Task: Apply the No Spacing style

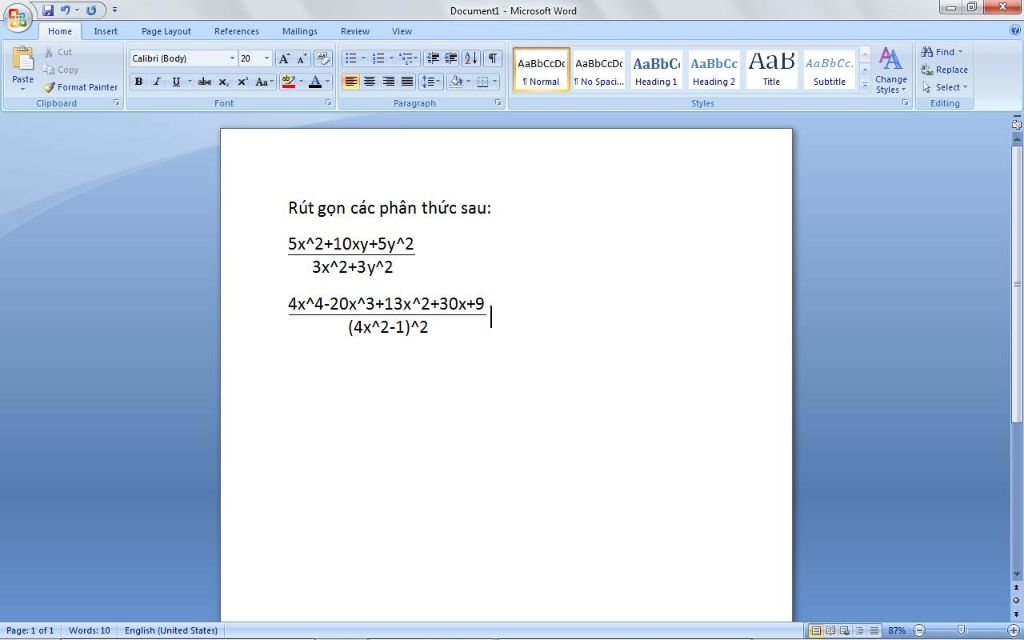Action: (598, 69)
